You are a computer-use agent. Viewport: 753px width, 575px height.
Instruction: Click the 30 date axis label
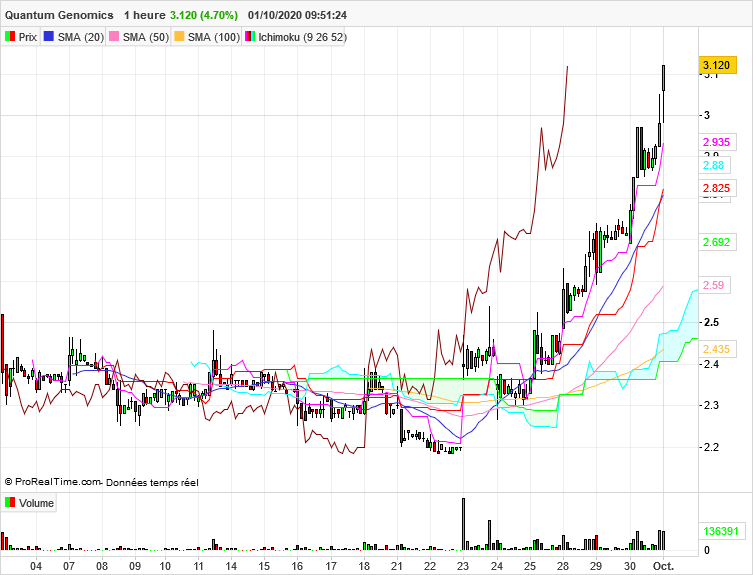630,566
